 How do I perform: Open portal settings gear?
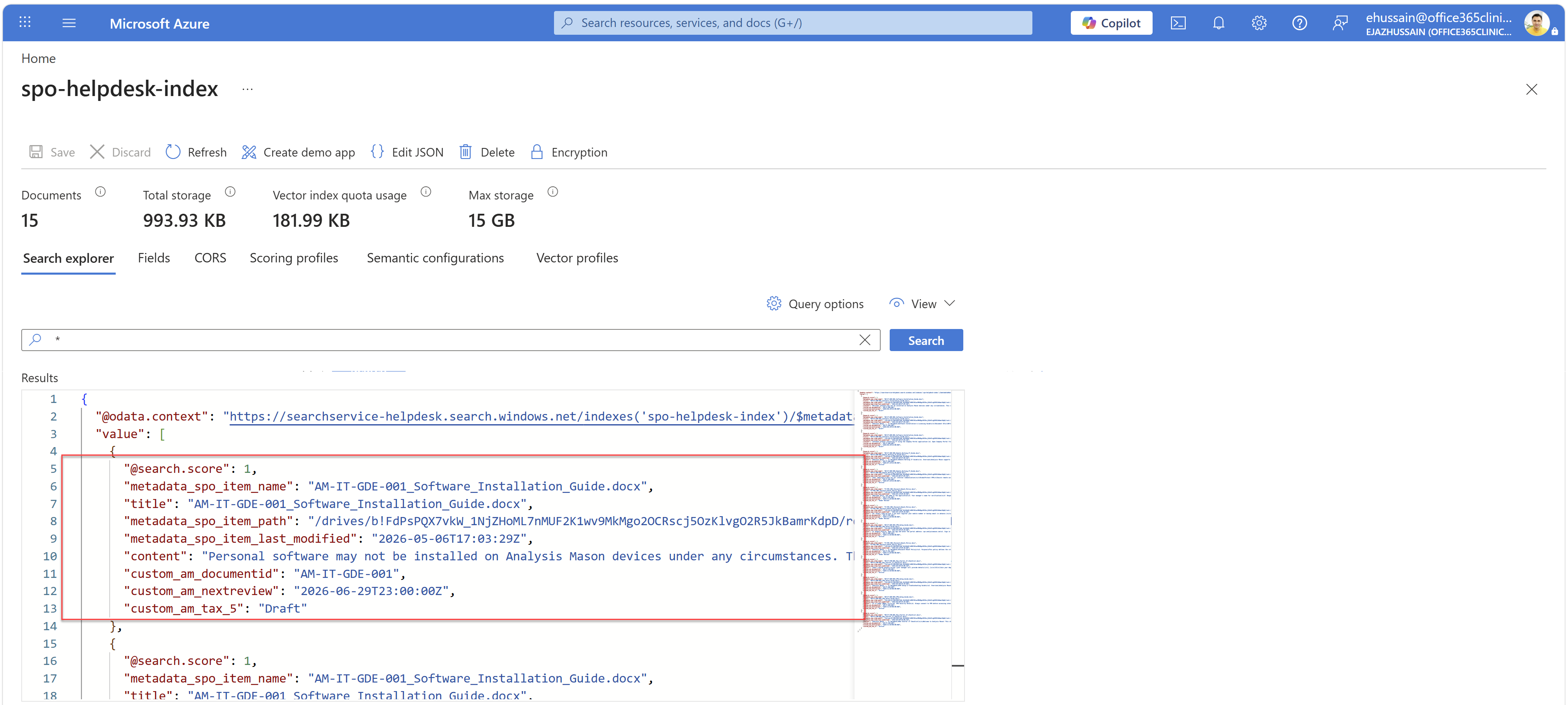point(1259,22)
